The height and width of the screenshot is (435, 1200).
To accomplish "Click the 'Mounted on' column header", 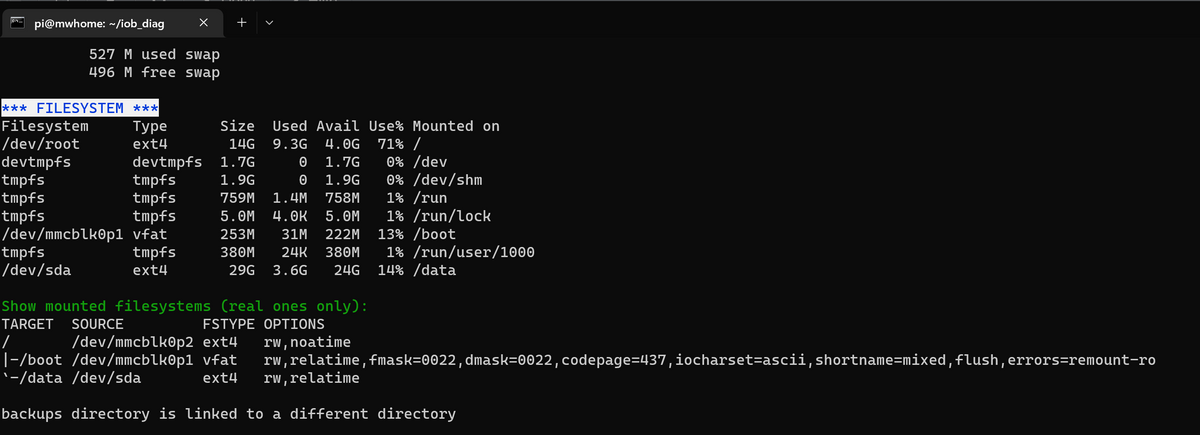I will (x=456, y=126).
